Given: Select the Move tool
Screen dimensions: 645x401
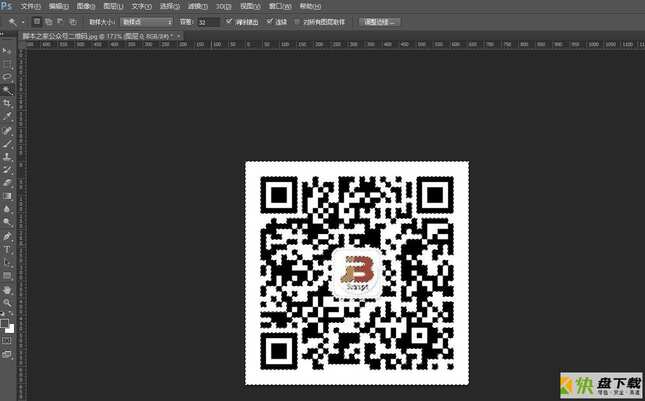Looking at the screenshot, I should [x=7, y=51].
